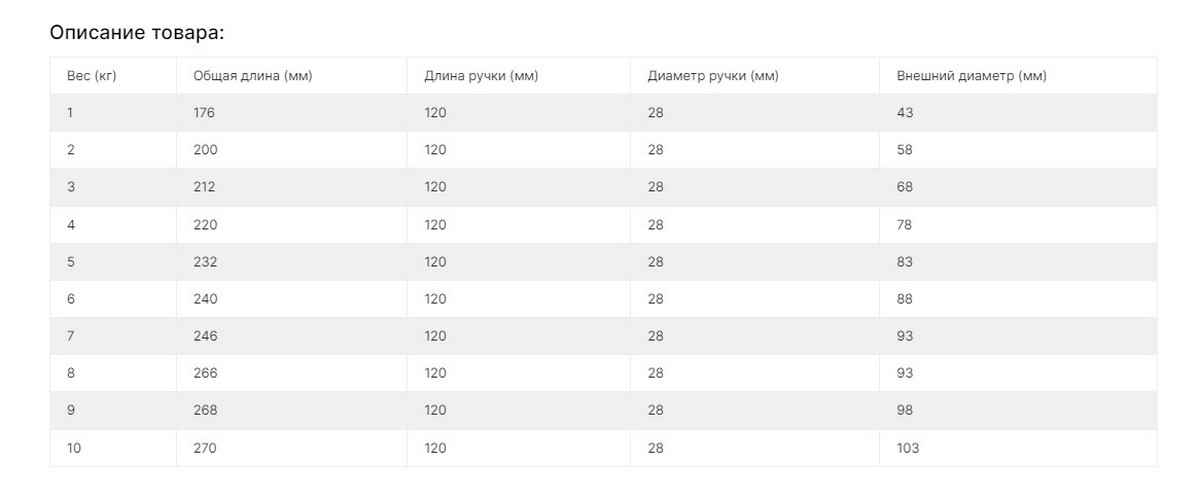Click the 'Описание товара:' heading
The image size is (1200, 498).
coord(137,33)
